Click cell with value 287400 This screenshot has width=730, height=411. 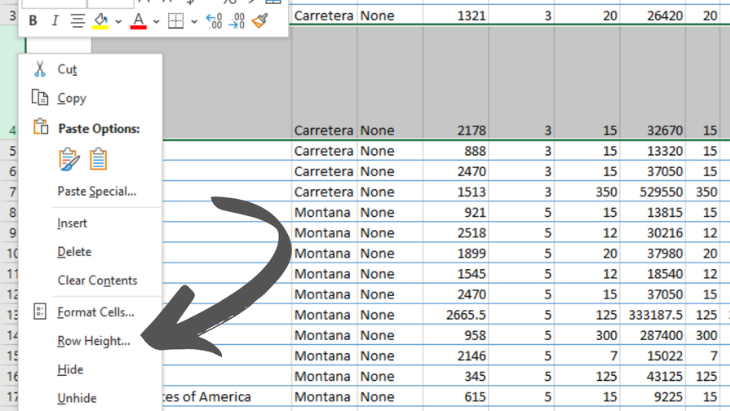click(652, 335)
